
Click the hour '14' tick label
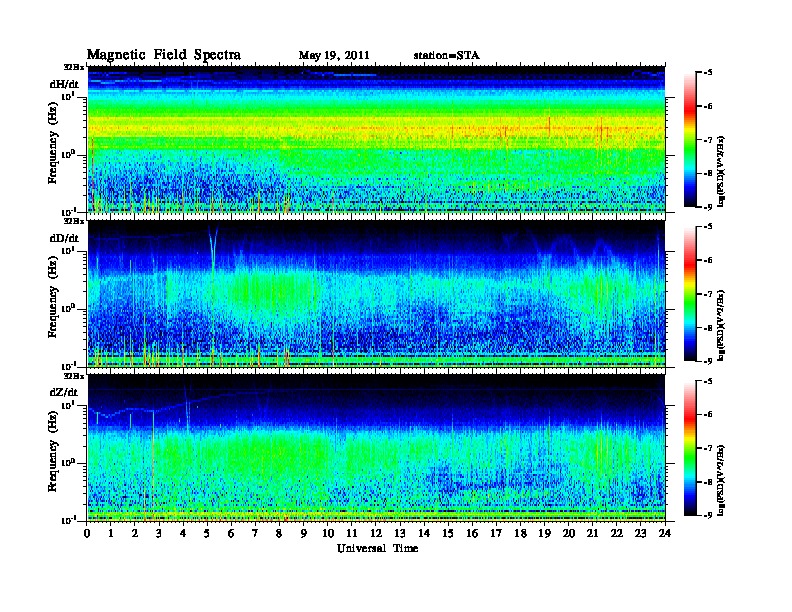tap(424, 533)
